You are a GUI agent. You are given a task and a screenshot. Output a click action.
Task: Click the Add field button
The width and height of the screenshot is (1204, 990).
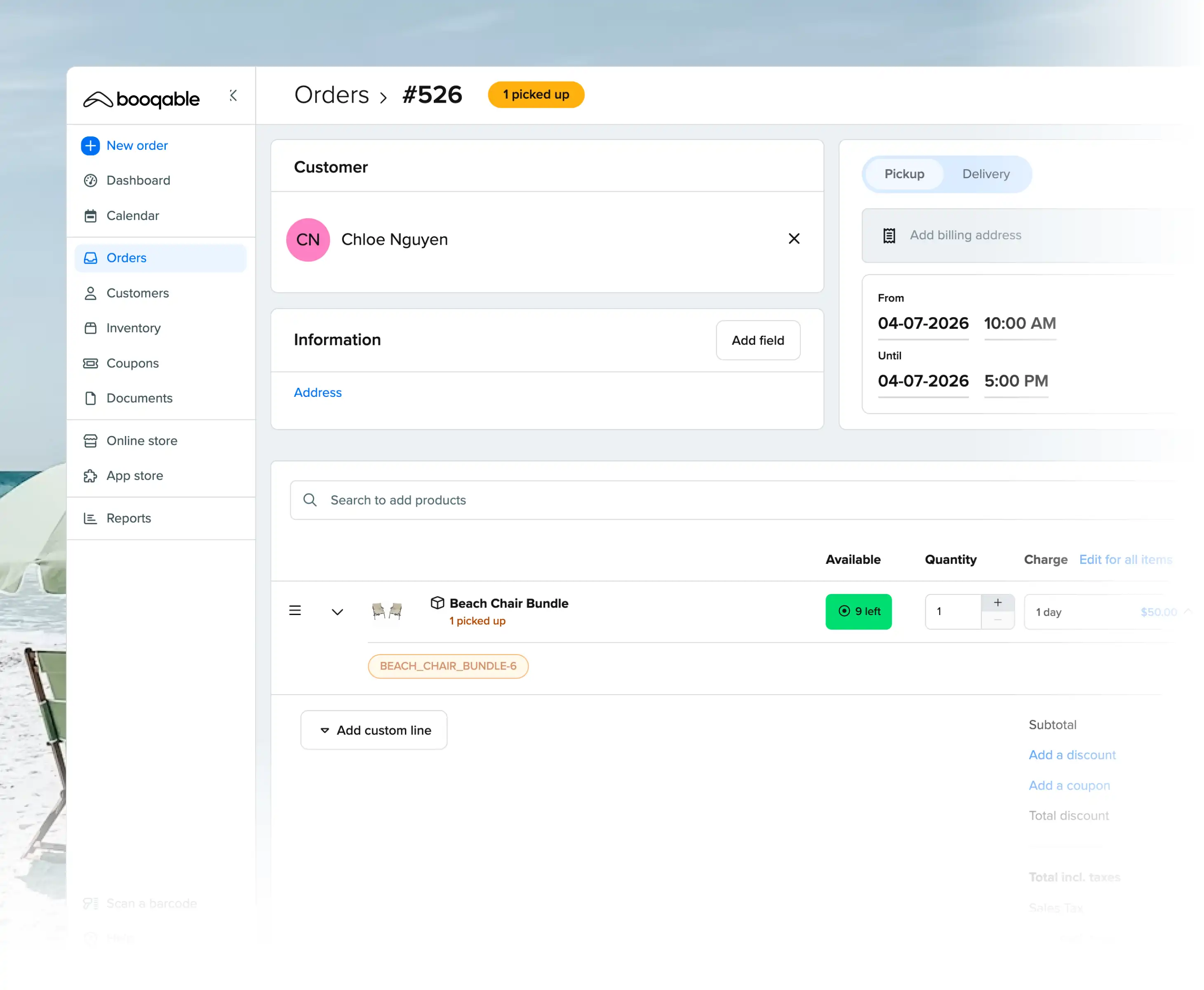[757, 340]
